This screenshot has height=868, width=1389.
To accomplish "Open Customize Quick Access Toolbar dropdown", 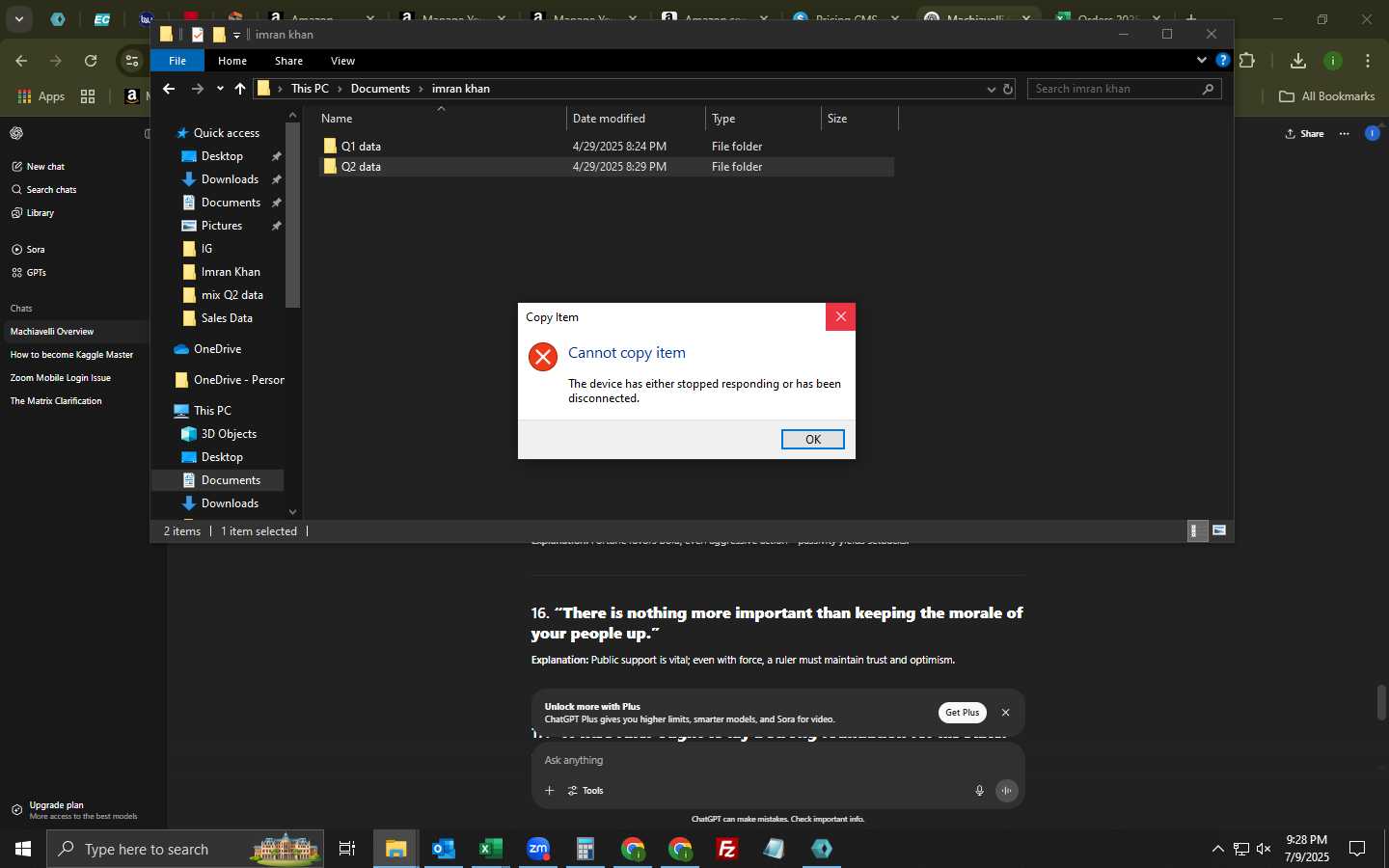I will click(x=236, y=36).
